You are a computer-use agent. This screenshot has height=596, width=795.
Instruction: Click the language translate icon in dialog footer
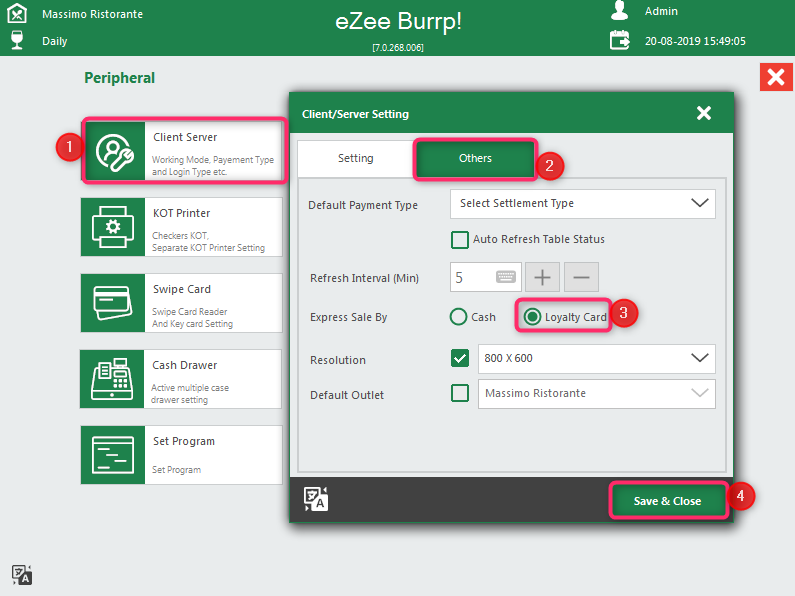(x=316, y=499)
